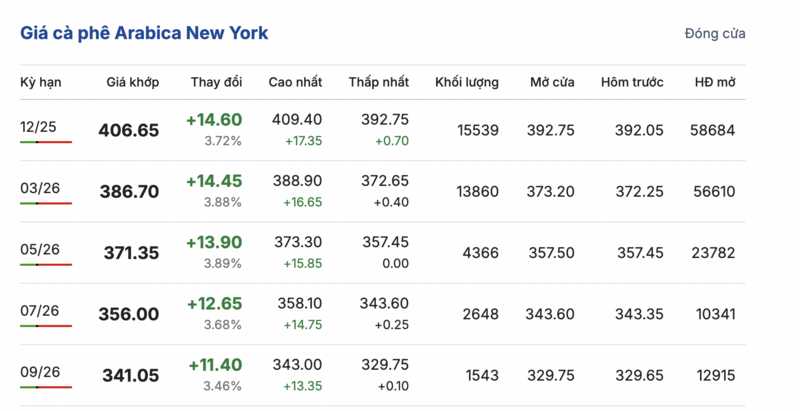Sort by the "Kỳ hạn" column header
Viewport: 800px width, 411px height.
click(41, 82)
